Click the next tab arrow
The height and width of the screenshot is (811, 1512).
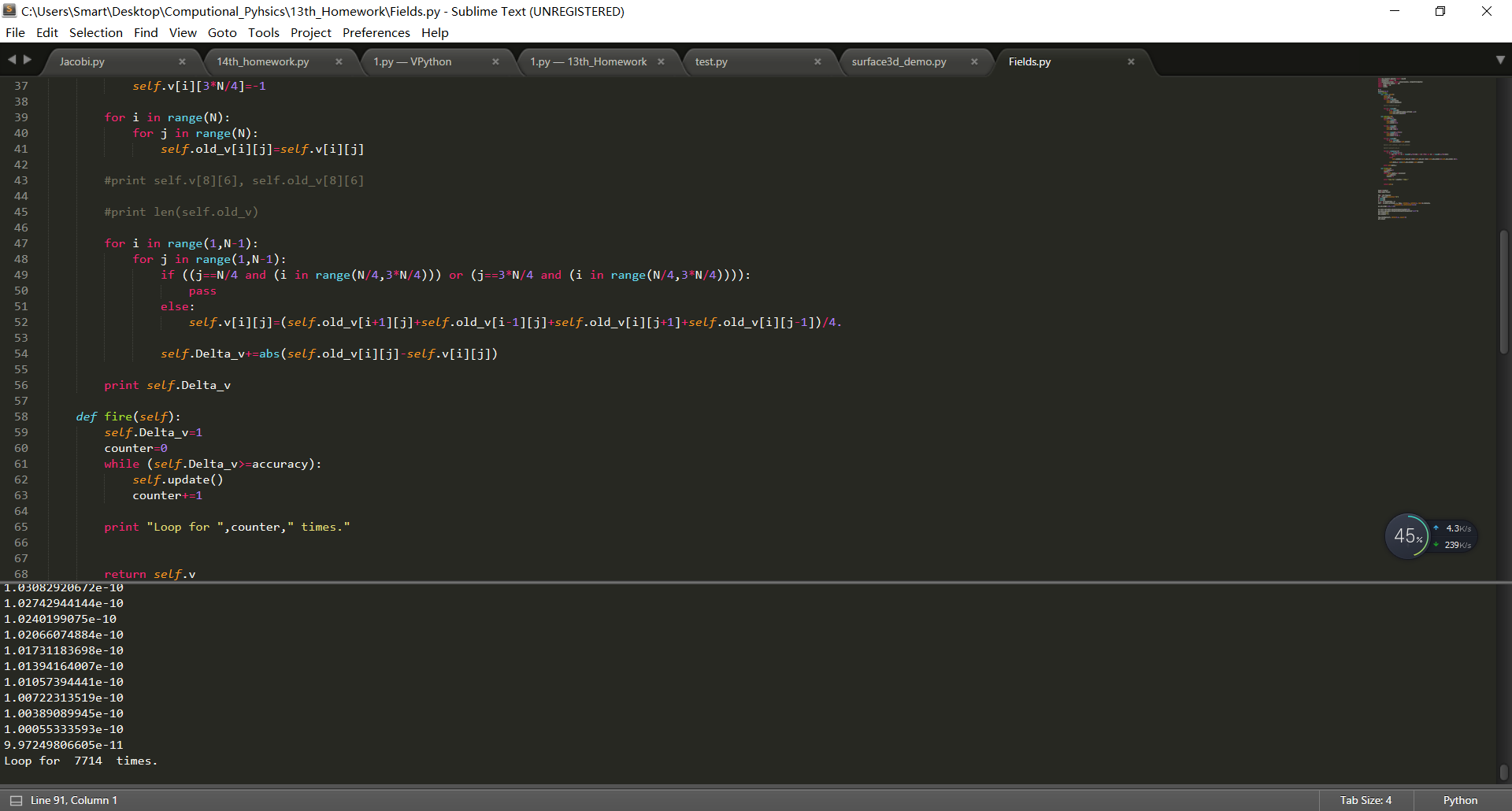(x=28, y=59)
